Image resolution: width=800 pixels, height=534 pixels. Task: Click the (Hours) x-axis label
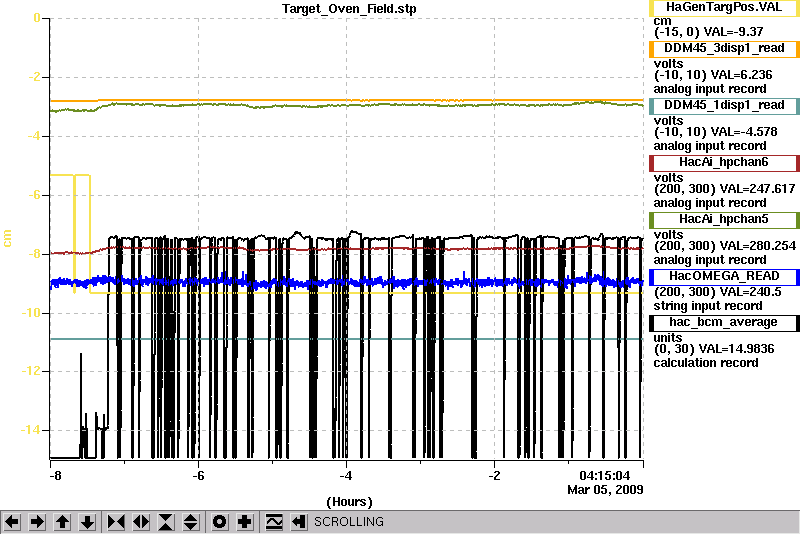tap(349, 502)
